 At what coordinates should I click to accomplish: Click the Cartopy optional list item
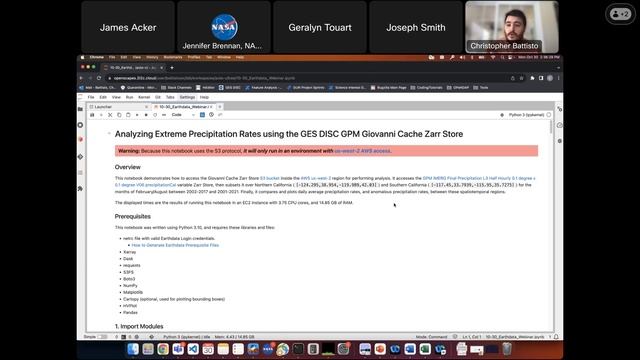click(174, 299)
